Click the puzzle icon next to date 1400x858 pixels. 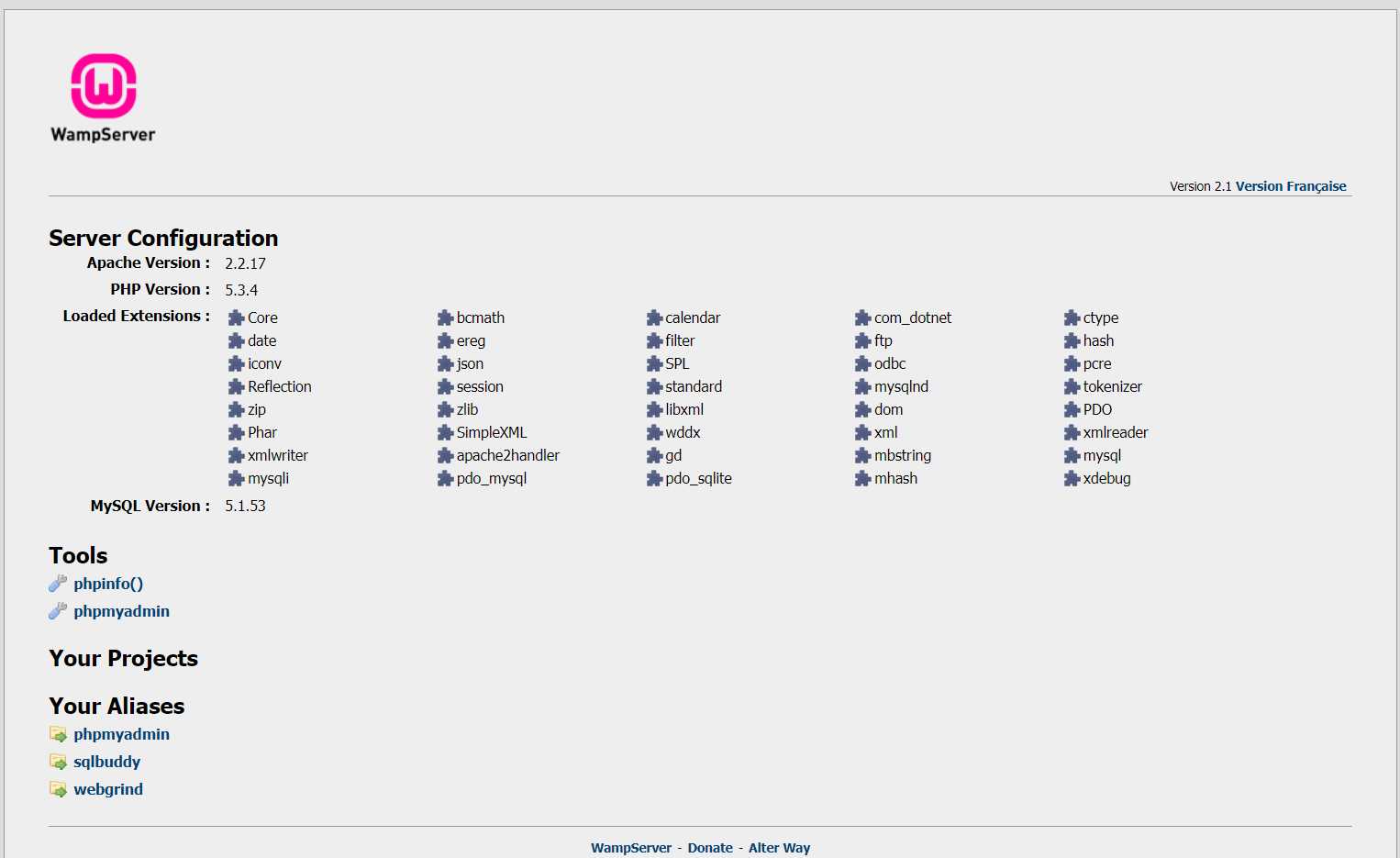(x=236, y=340)
